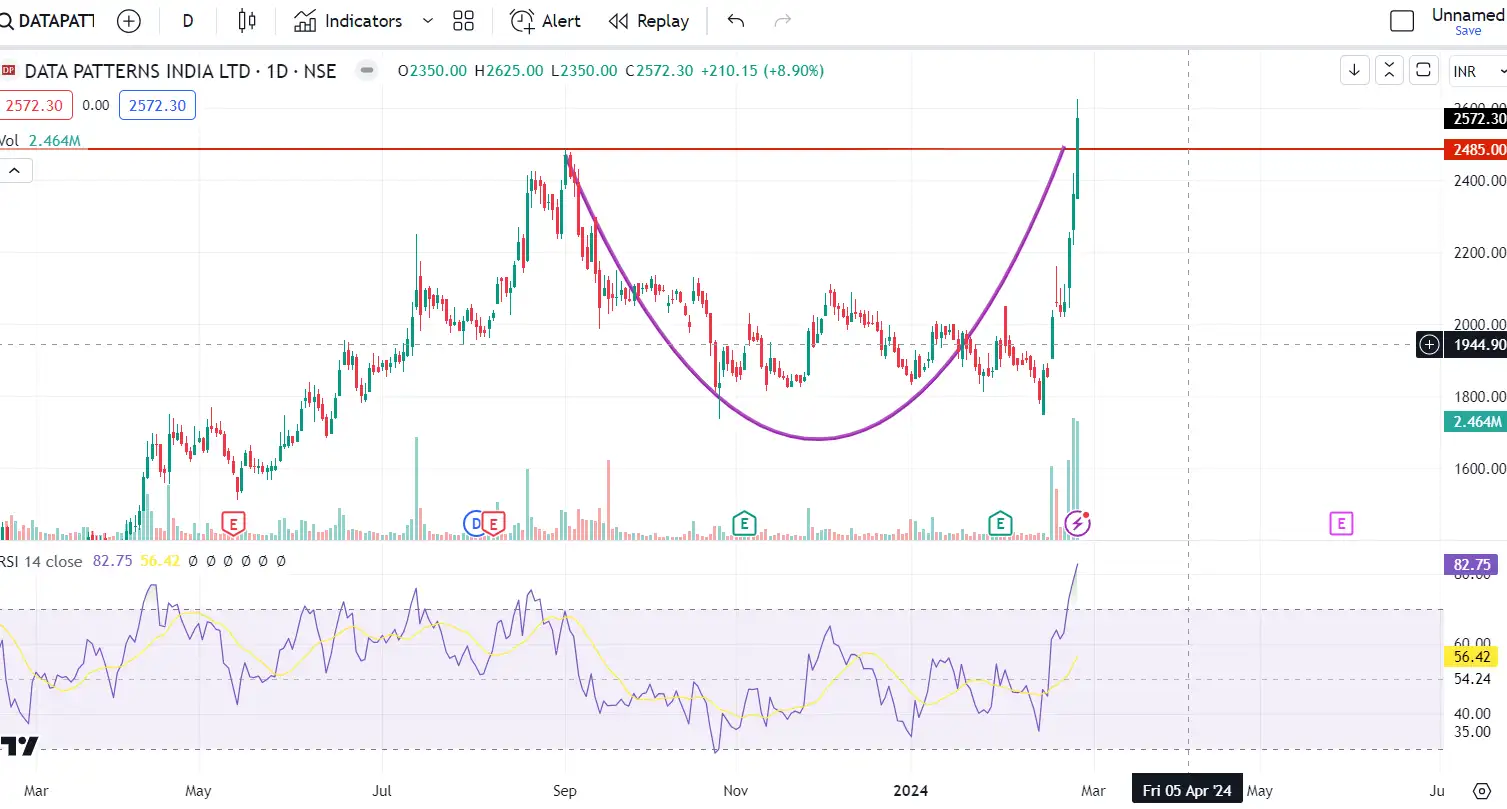Click the undo arrow icon
1507x809 pixels.
(x=735, y=20)
